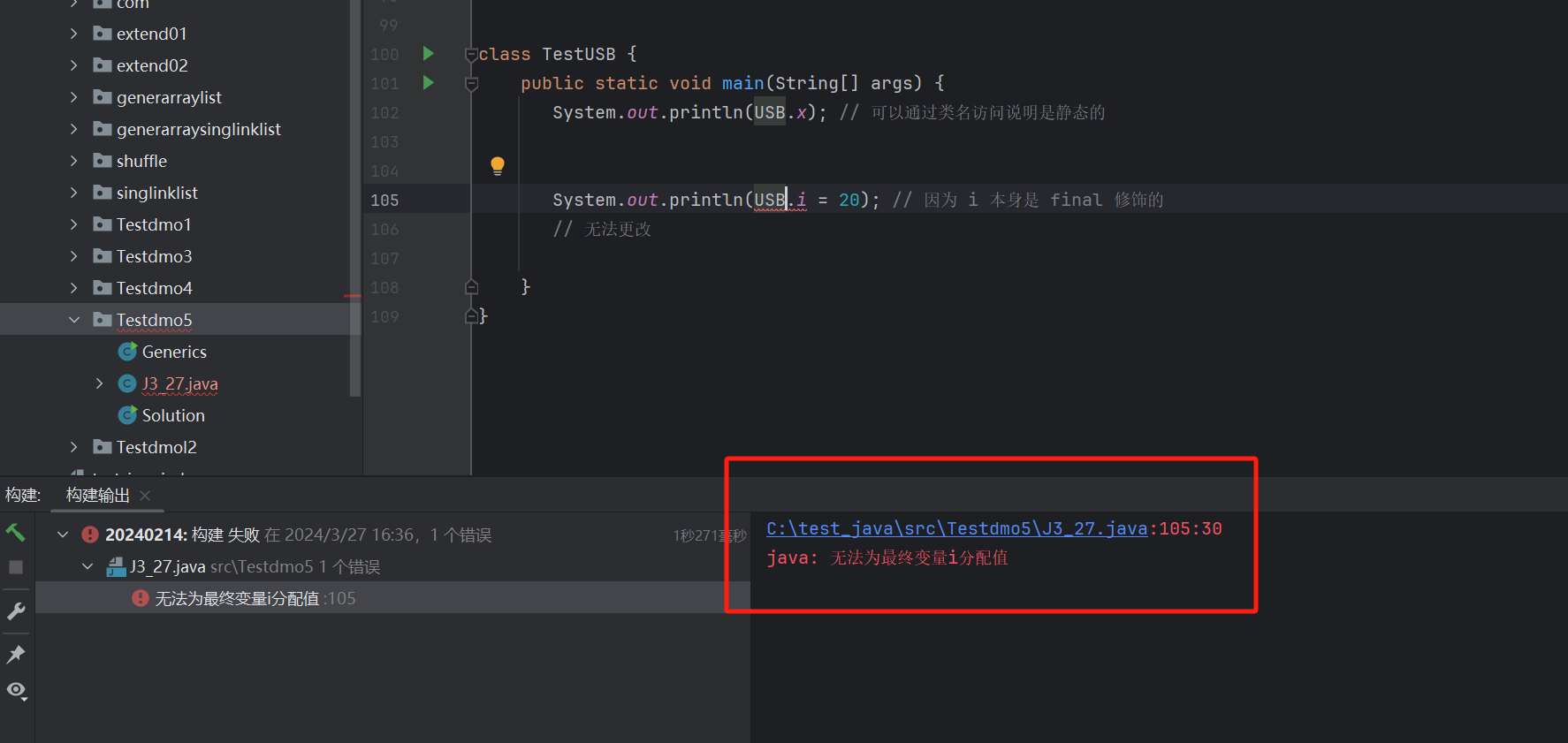Click the red error stripe mark in editor
This screenshot has height=743, width=1568.
point(353,296)
